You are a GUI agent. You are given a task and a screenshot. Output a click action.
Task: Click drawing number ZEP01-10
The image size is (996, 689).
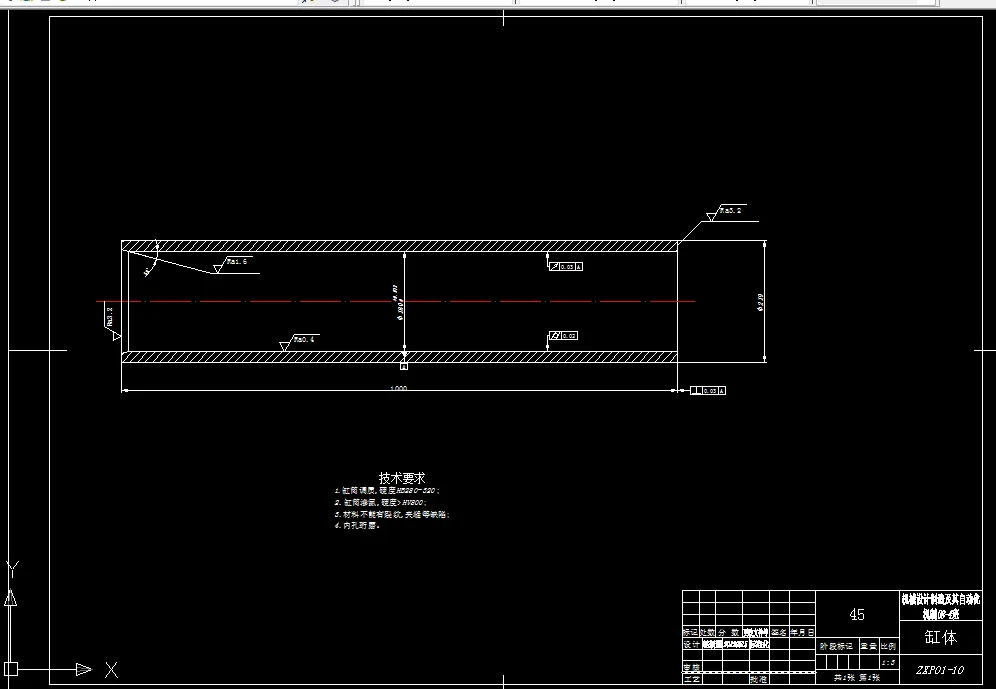click(940, 670)
